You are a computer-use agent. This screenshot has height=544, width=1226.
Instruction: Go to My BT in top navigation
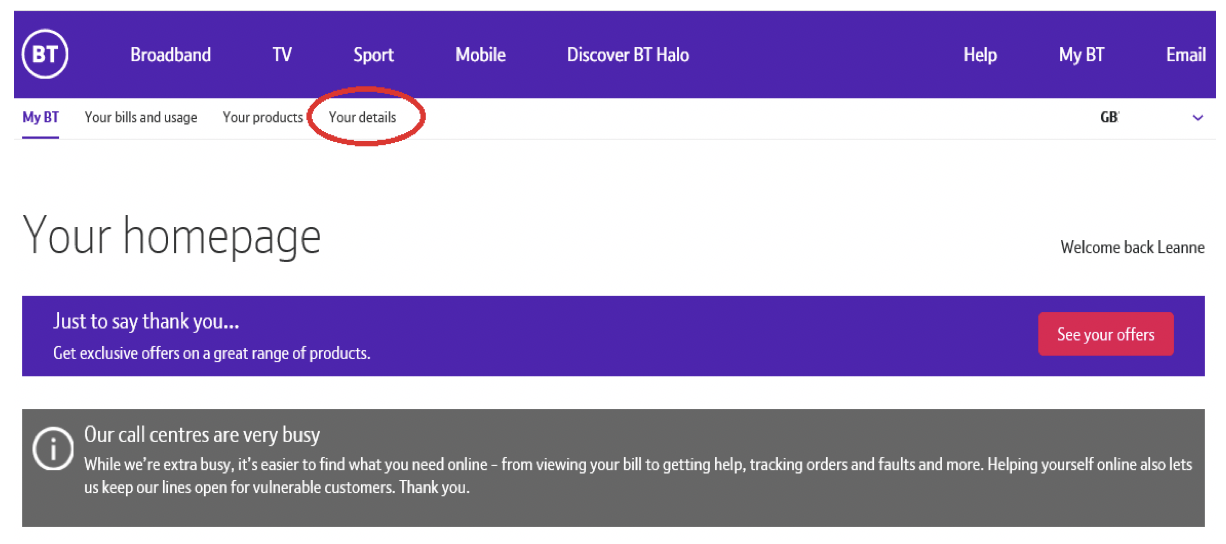[x=1082, y=55]
